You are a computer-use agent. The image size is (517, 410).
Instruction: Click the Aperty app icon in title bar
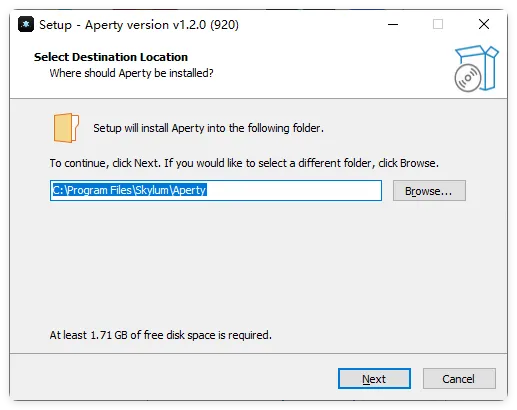(26, 24)
